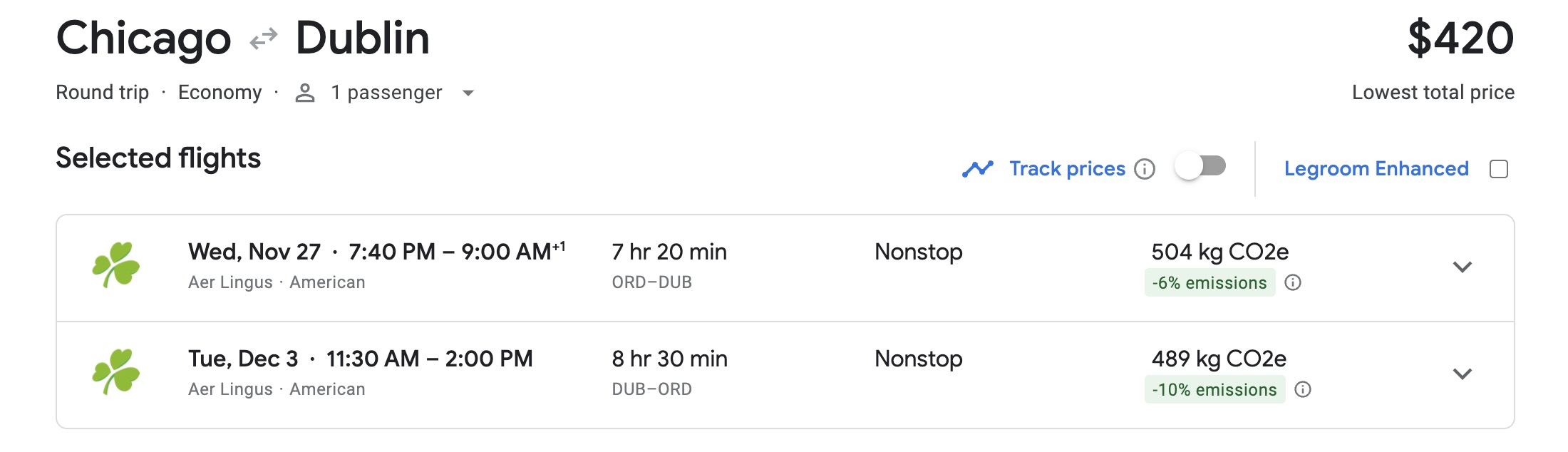1568x452 pixels.
Task: Click the passenger person icon
Action: coord(306,92)
